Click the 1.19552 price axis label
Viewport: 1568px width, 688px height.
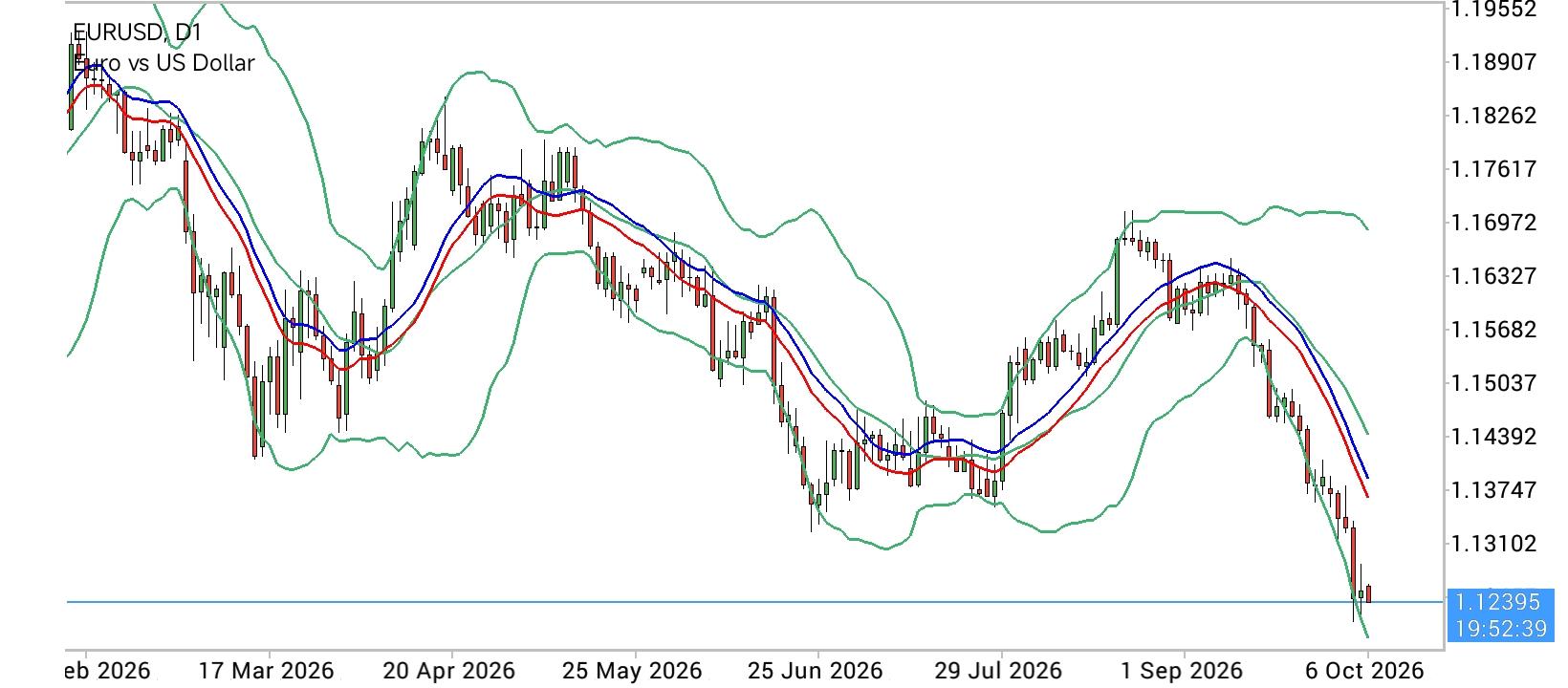[x=1493, y=9]
